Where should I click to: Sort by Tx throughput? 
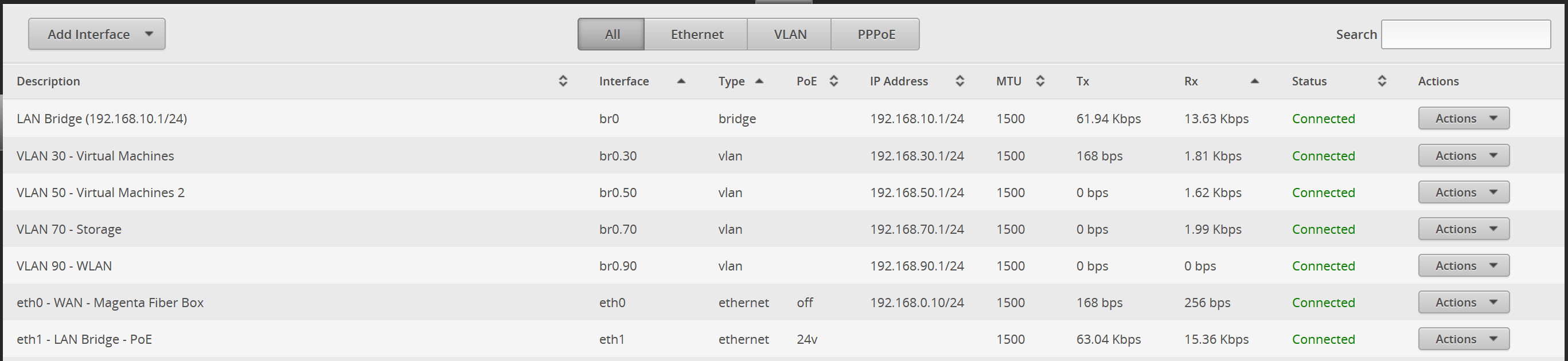click(1083, 81)
